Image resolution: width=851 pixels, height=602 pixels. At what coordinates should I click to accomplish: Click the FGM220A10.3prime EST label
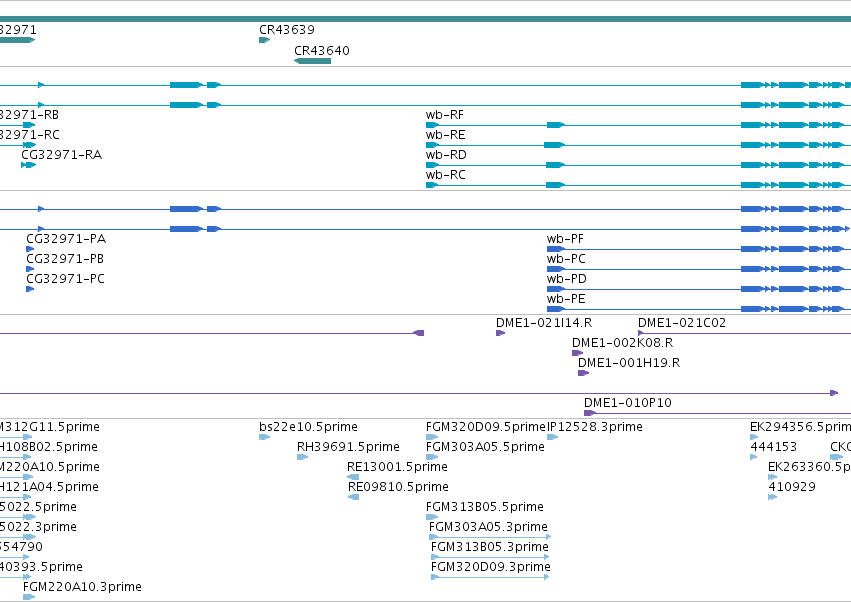pos(82,587)
